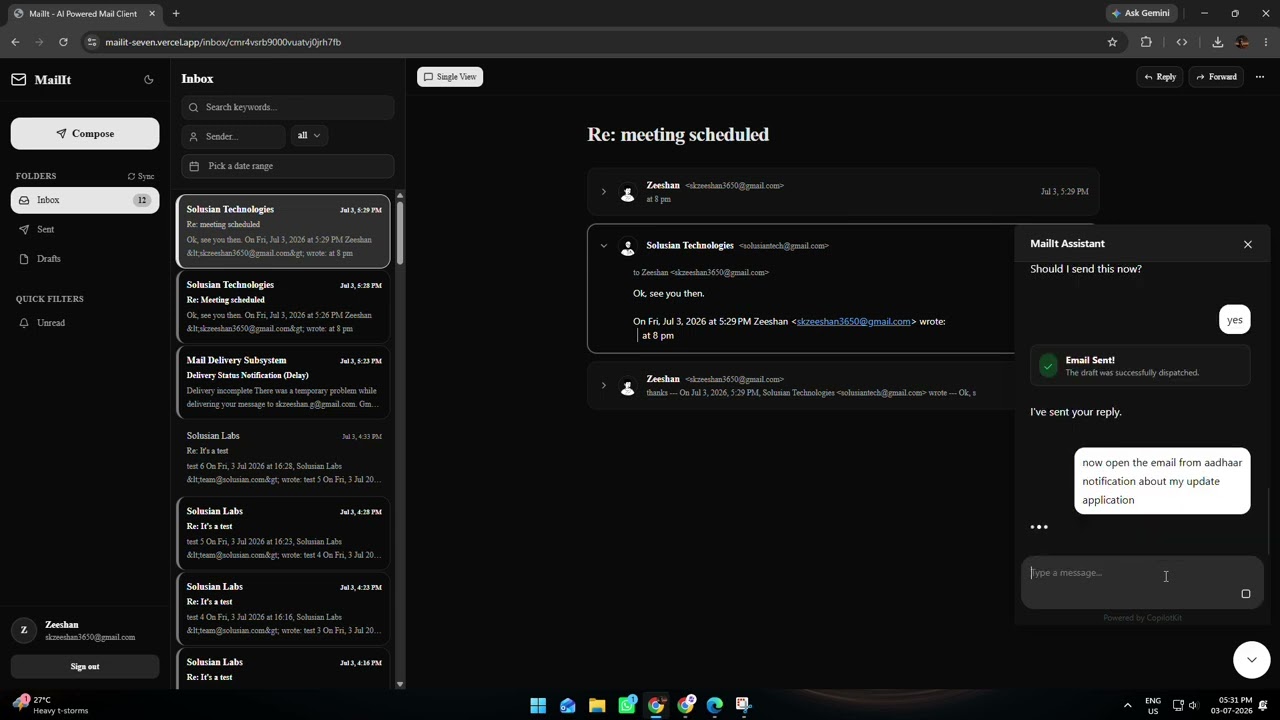Select the MailIt browser tab
1280x720 pixels.
(x=84, y=13)
